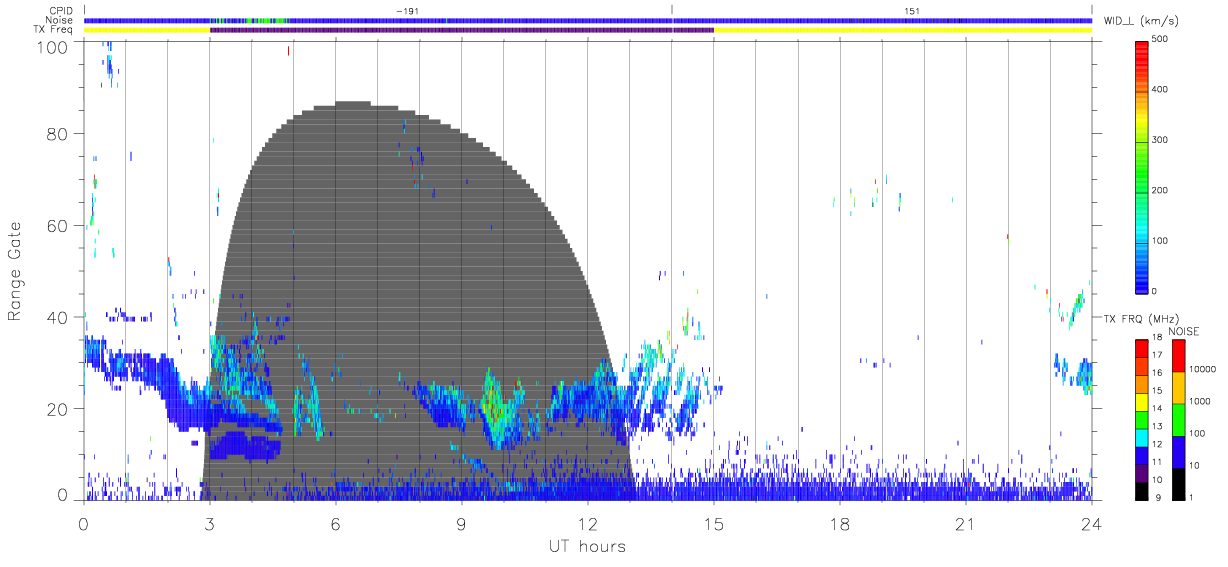Image resolution: width=1228 pixels, height=567 pixels.
Task: Pick the cyan 12–13 MHz TX FRQ segment
Action: coord(1142,436)
